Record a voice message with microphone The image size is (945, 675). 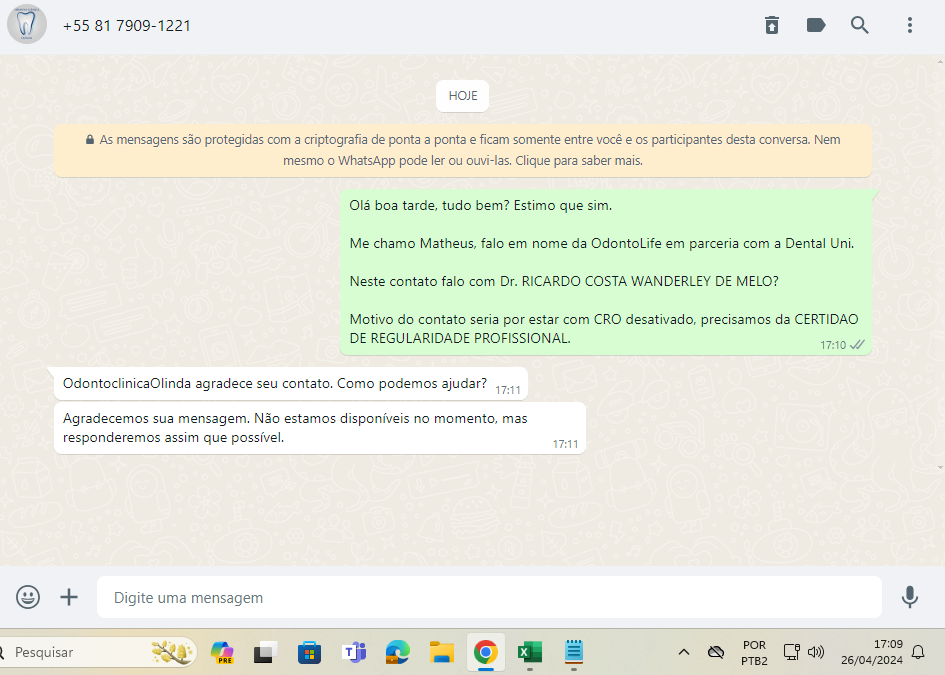(909, 597)
